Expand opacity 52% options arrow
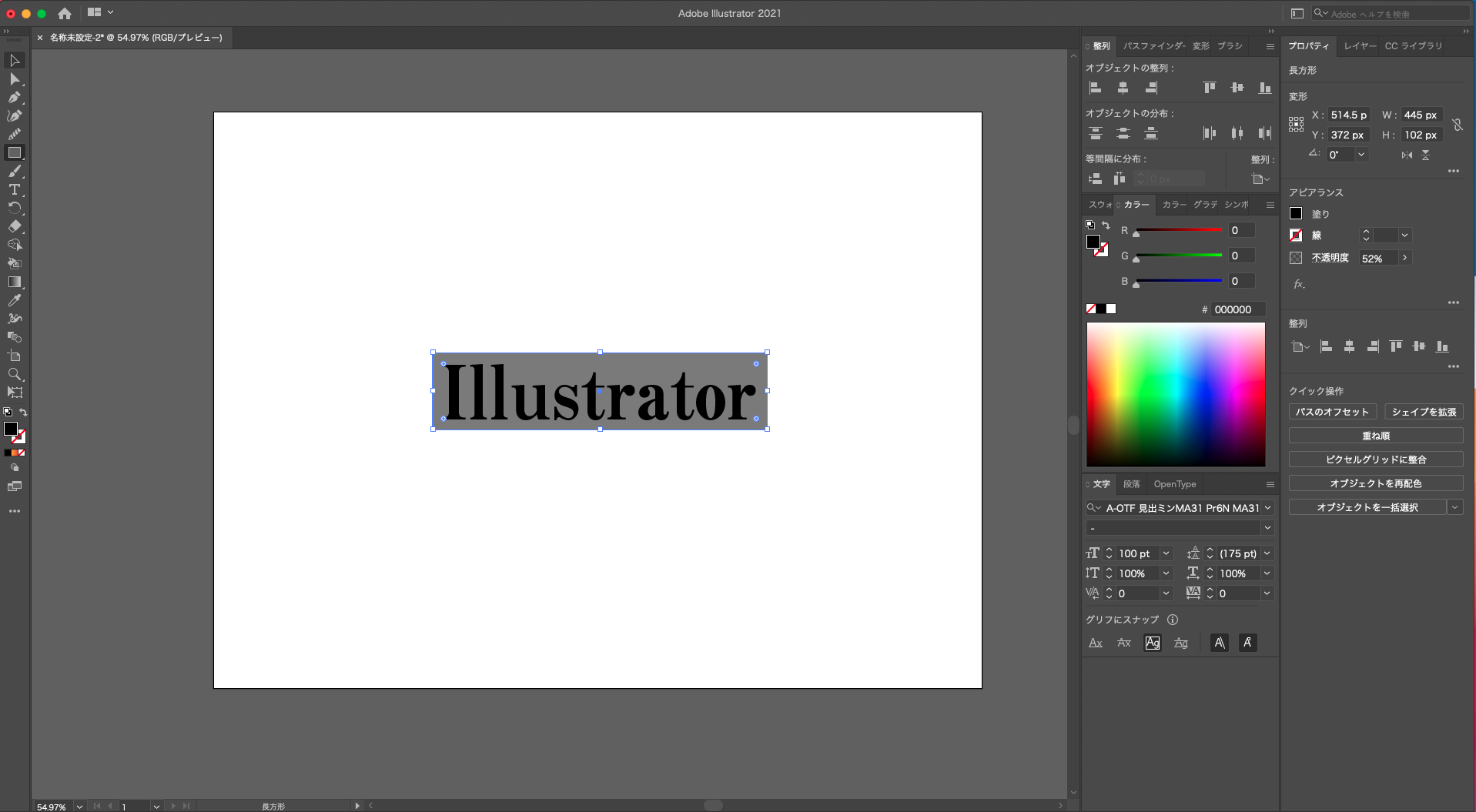 [x=1405, y=258]
